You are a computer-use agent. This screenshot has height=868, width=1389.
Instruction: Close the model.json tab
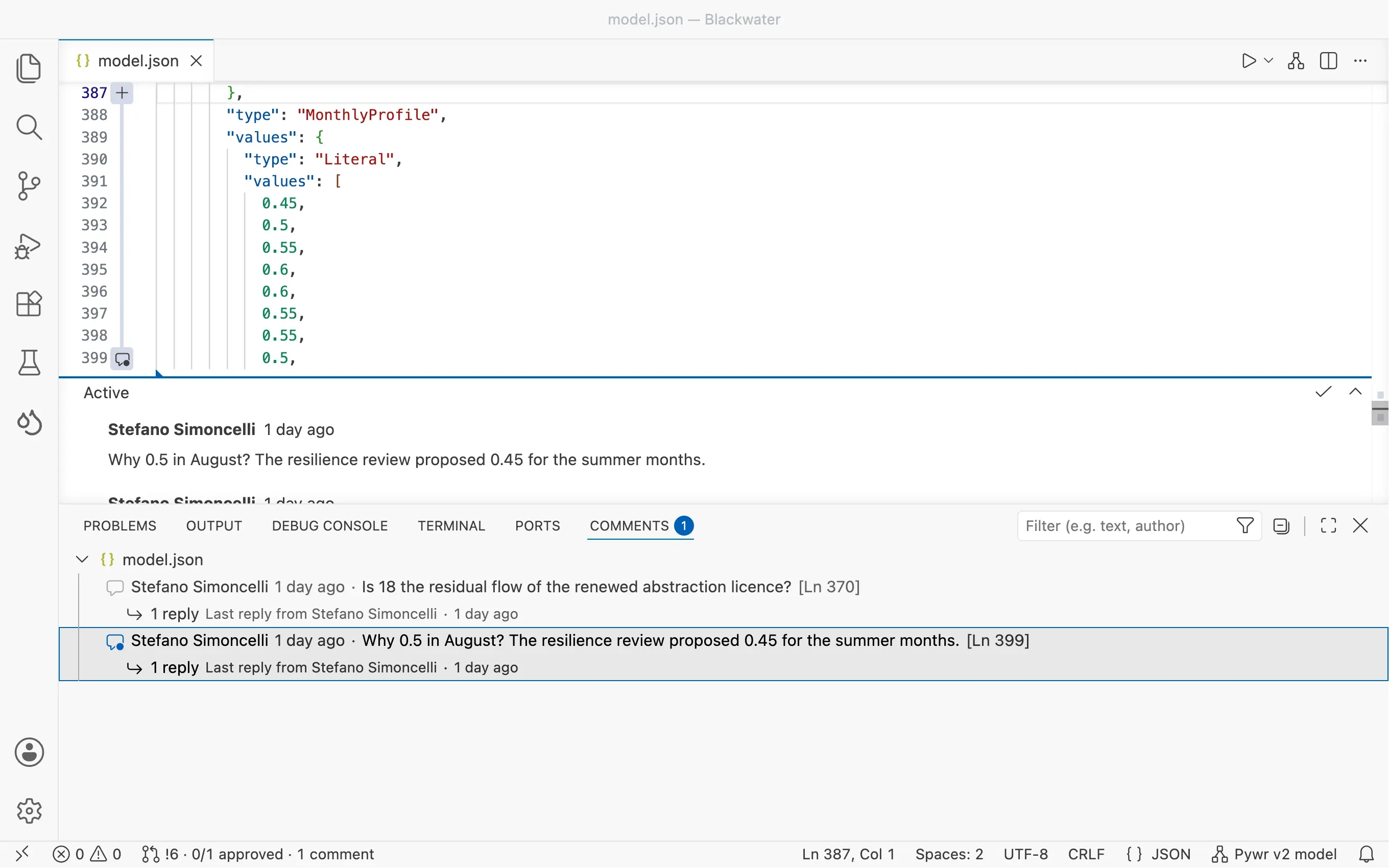[x=196, y=61]
